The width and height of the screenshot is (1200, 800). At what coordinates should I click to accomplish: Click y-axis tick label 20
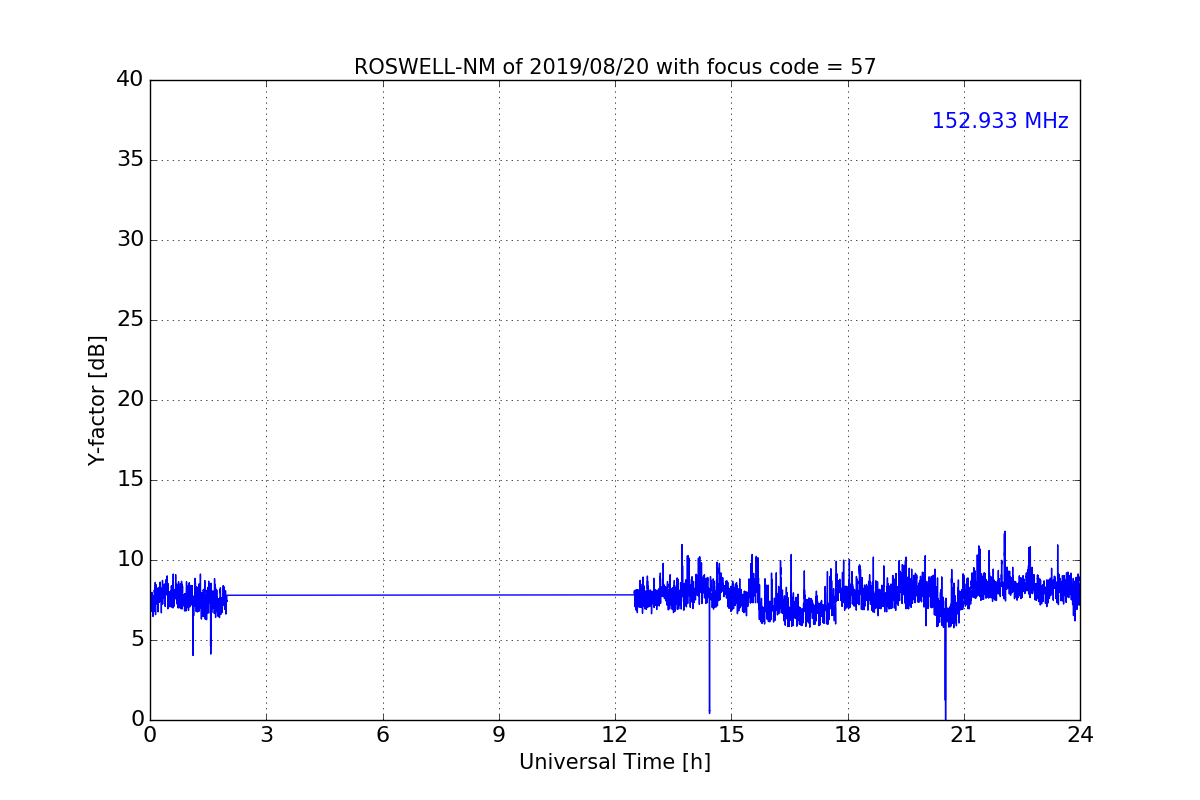coord(130,400)
